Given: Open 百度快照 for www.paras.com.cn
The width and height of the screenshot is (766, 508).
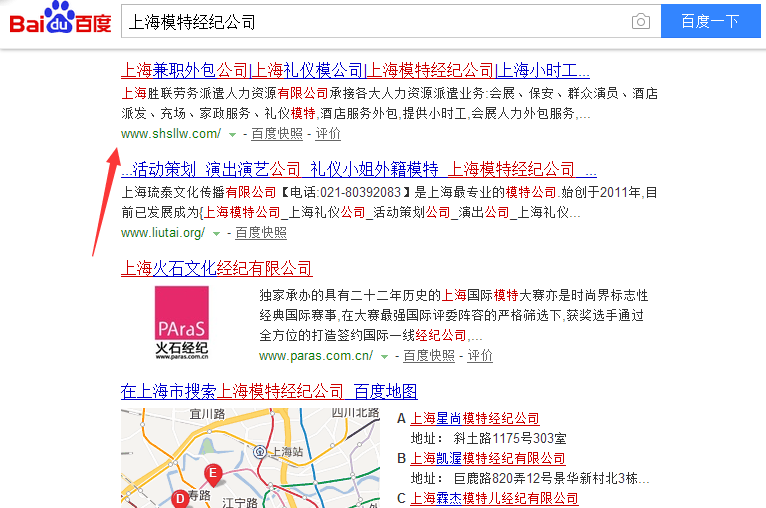Looking at the screenshot, I should coord(429,356).
